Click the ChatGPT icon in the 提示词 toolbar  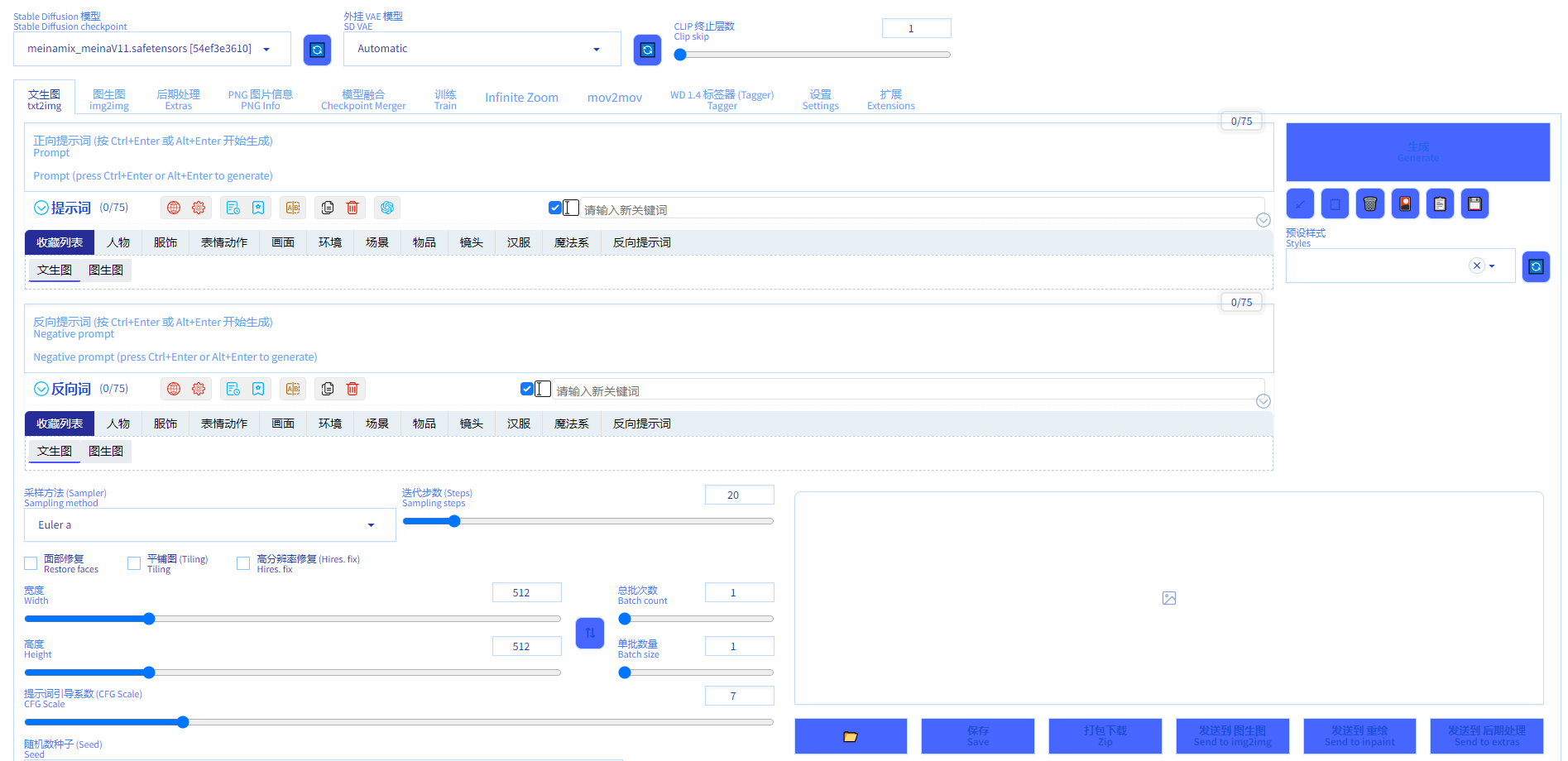[387, 208]
